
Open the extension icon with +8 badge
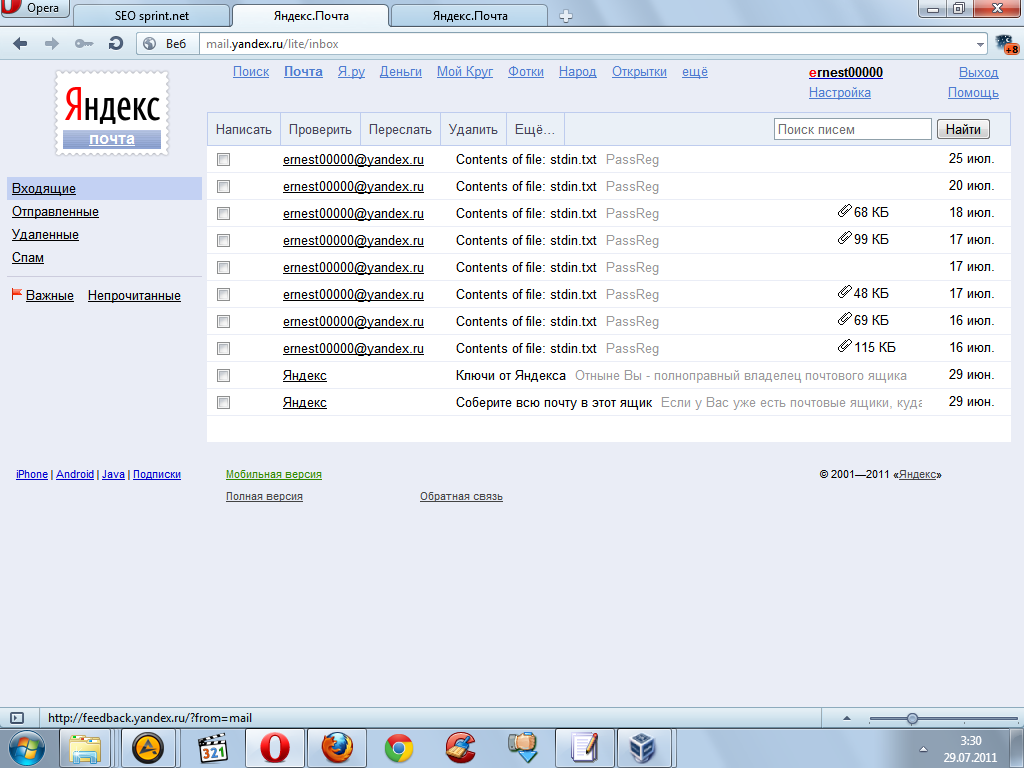coord(1006,44)
